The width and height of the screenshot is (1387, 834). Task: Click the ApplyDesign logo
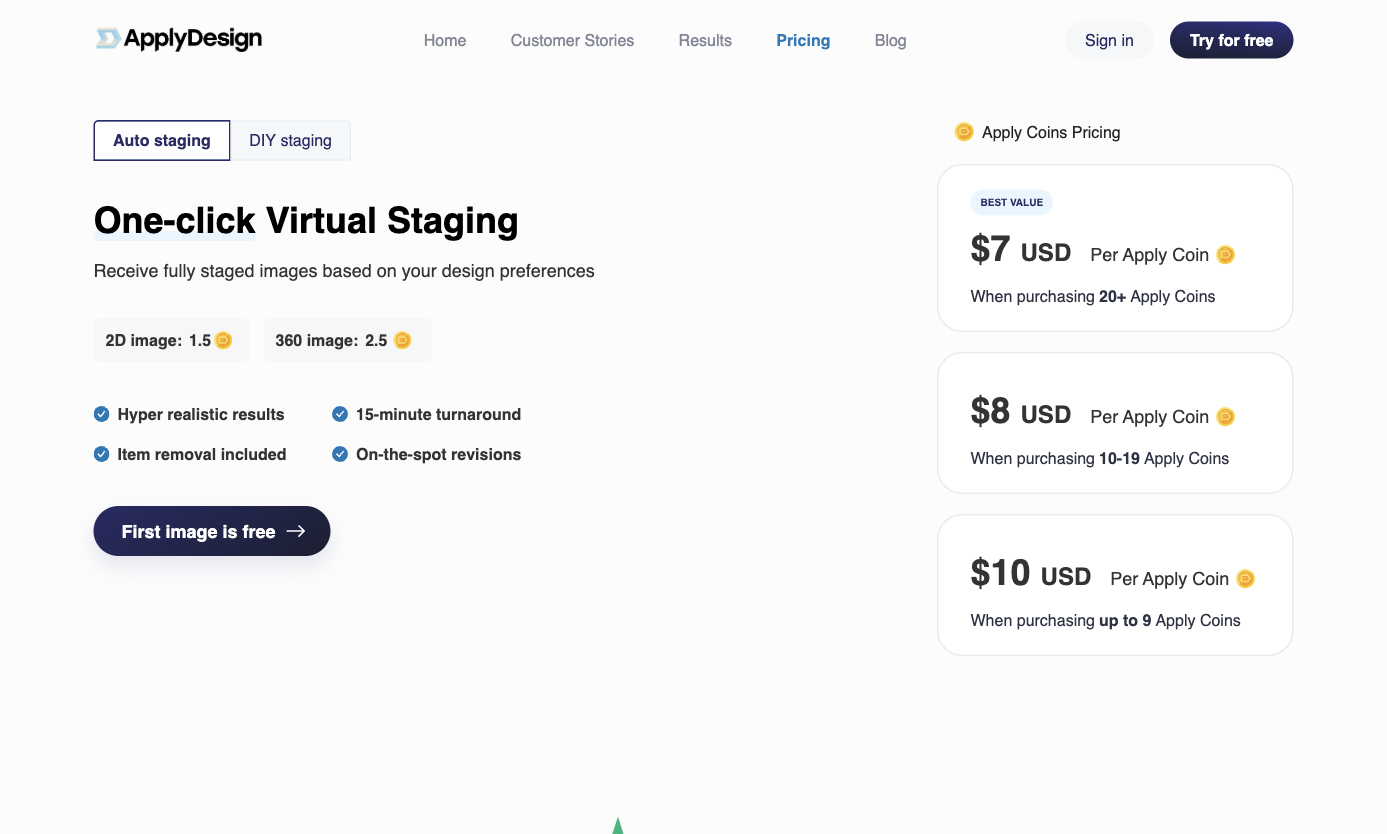tap(178, 39)
